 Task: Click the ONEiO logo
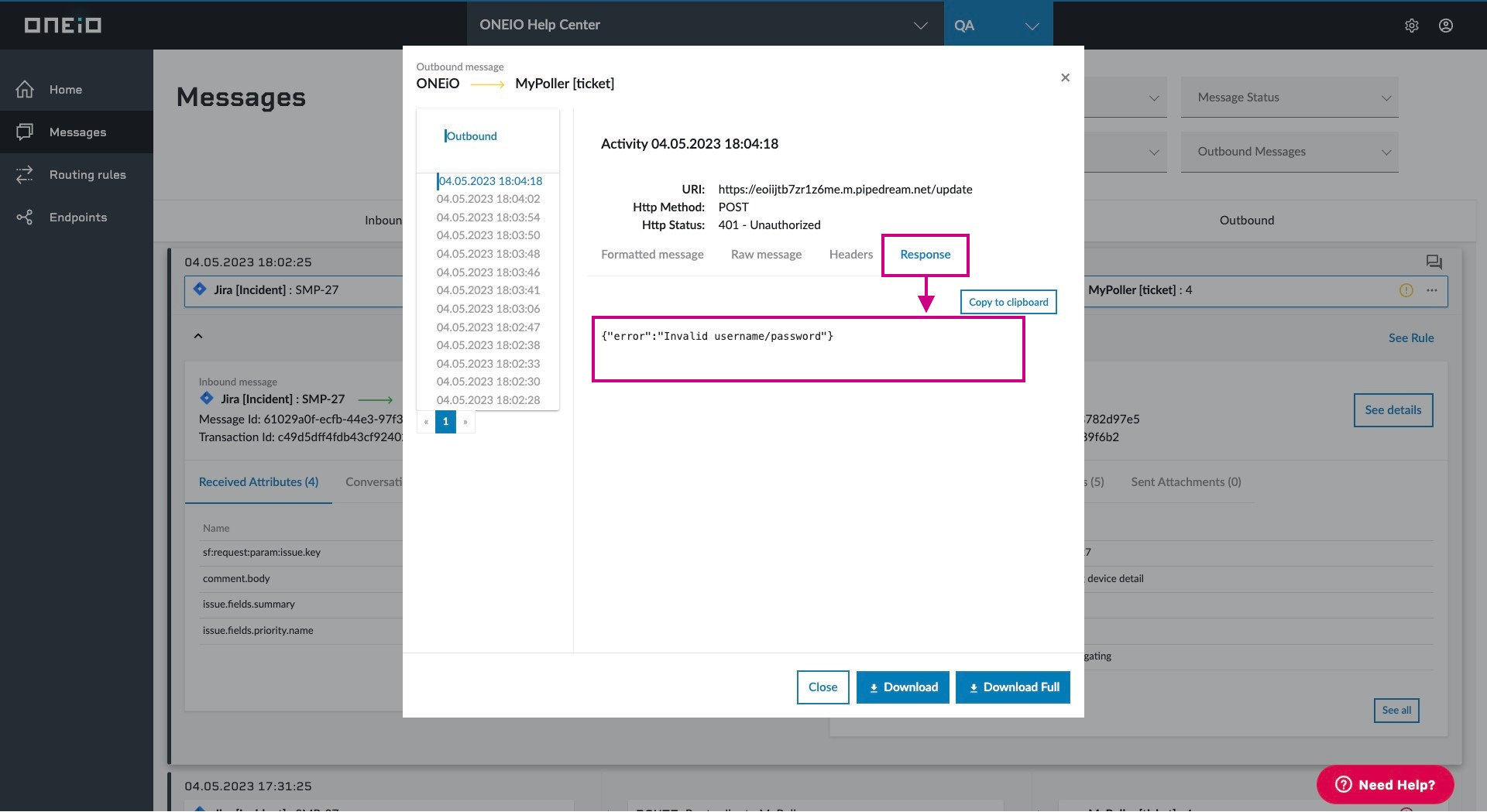63,26
